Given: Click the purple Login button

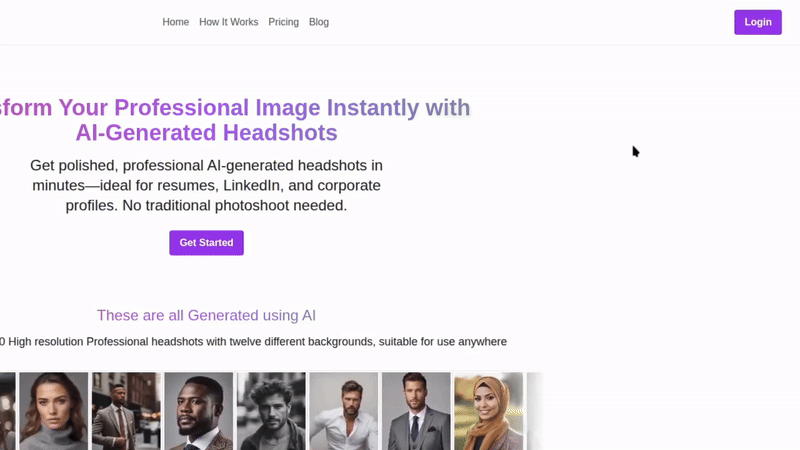Looking at the screenshot, I should [x=758, y=22].
